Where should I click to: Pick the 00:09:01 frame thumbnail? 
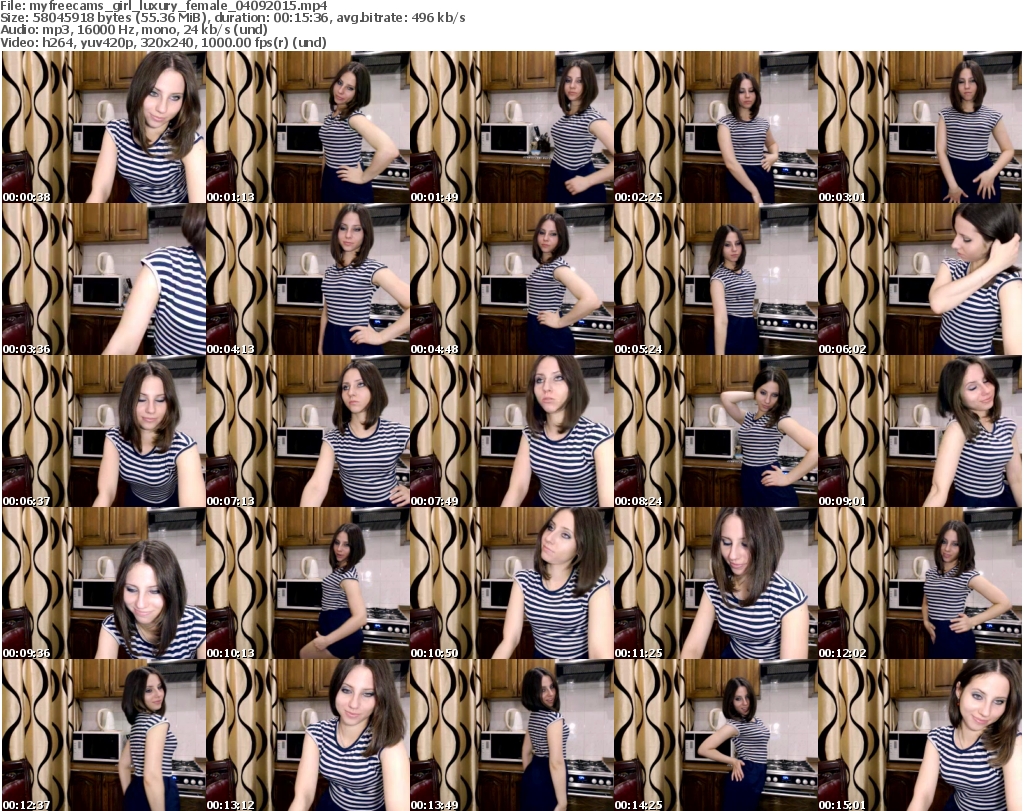pyautogui.click(x=920, y=431)
